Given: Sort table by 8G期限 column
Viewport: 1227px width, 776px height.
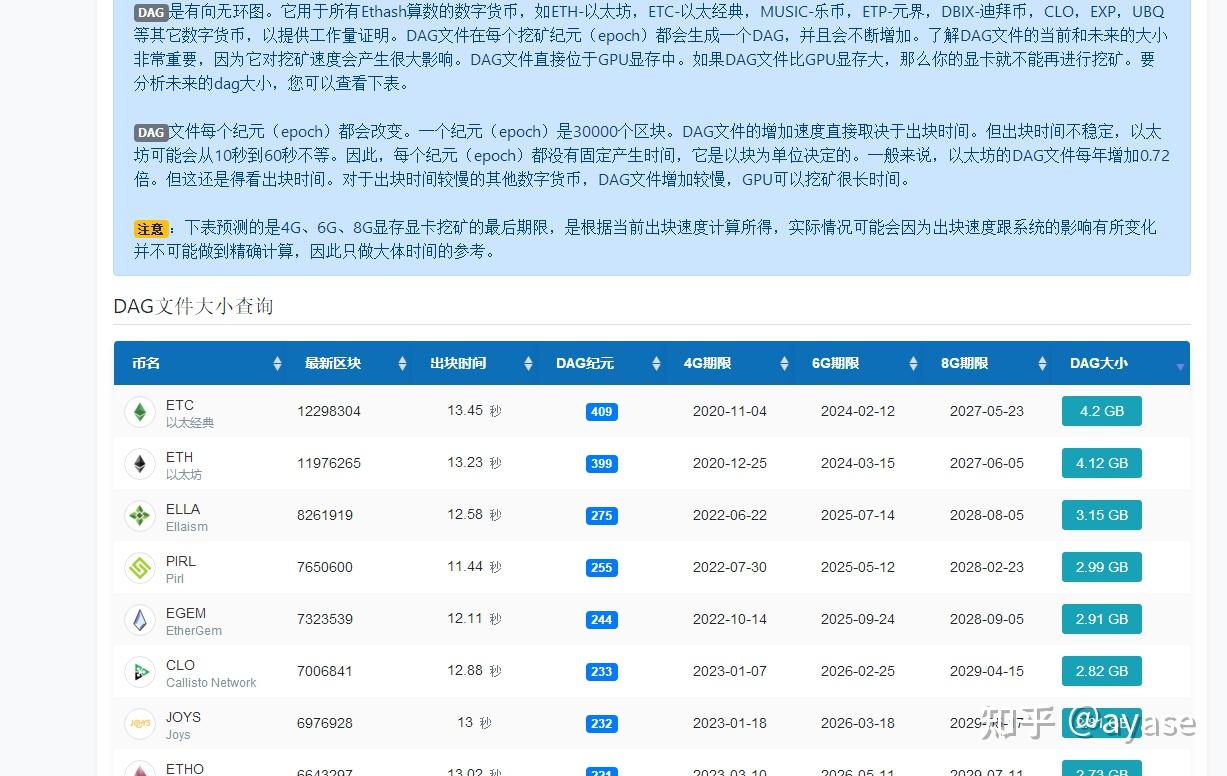Looking at the screenshot, I should click(987, 363).
